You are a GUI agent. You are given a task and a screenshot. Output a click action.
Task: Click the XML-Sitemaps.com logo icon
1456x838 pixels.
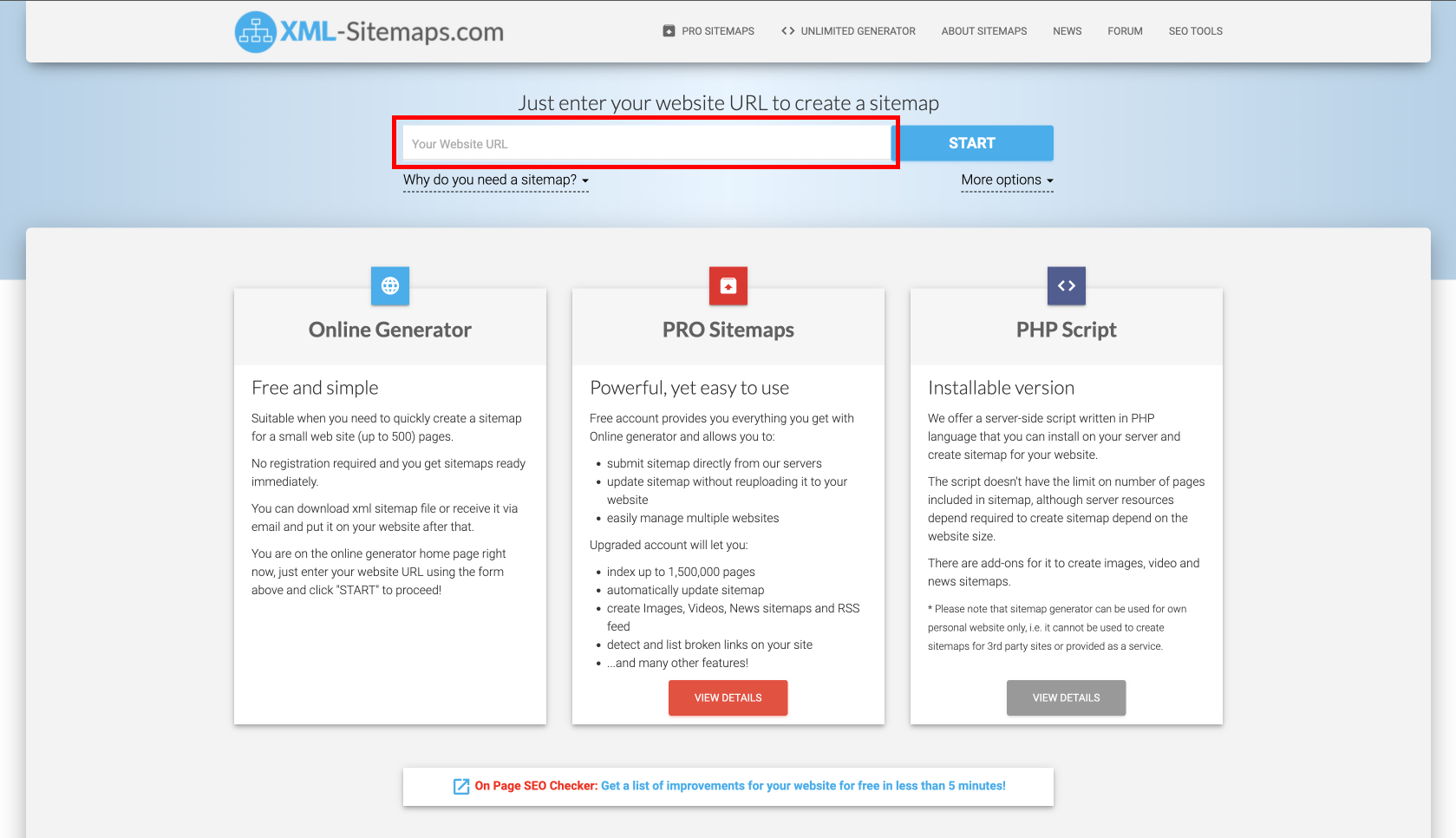click(256, 32)
